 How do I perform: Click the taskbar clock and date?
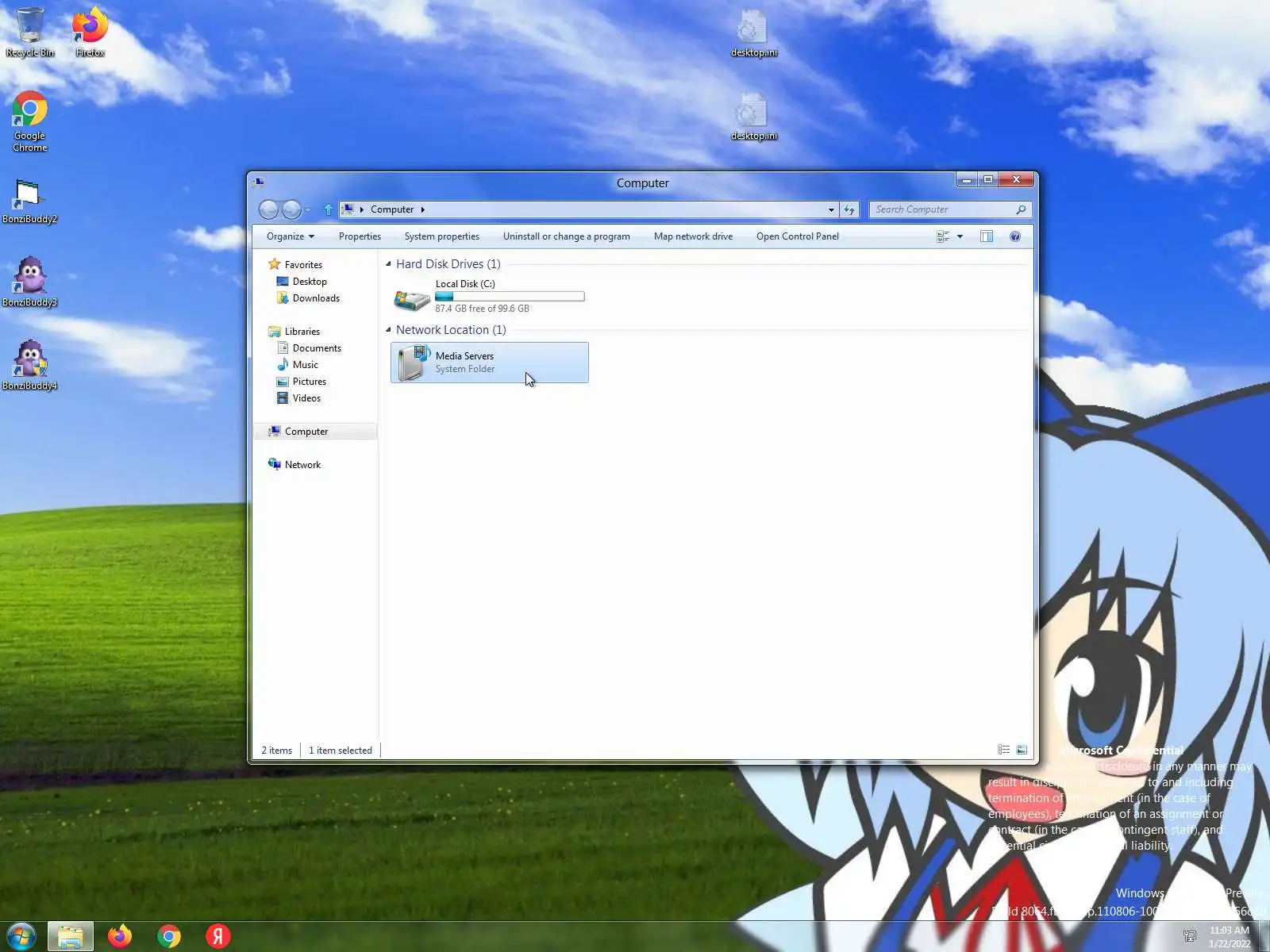[1230, 937]
